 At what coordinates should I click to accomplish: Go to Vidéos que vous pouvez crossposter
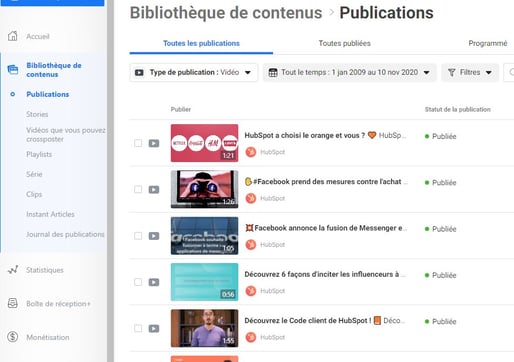66,135
